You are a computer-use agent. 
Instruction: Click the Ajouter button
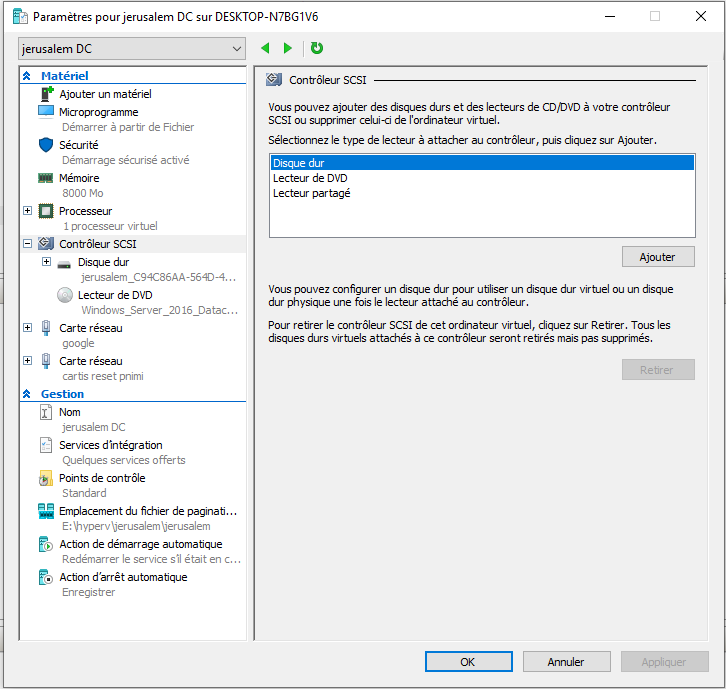(x=658, y=257)
